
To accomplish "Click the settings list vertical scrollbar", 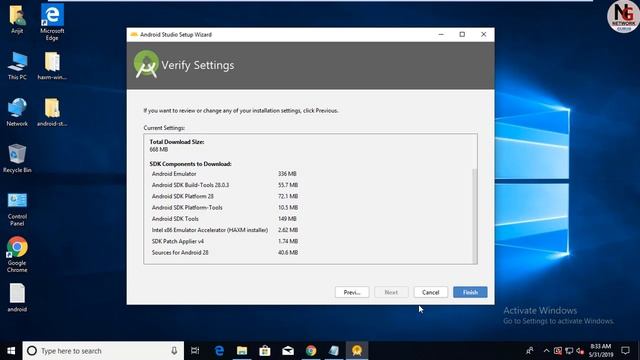I will click(x=474, y=216).
